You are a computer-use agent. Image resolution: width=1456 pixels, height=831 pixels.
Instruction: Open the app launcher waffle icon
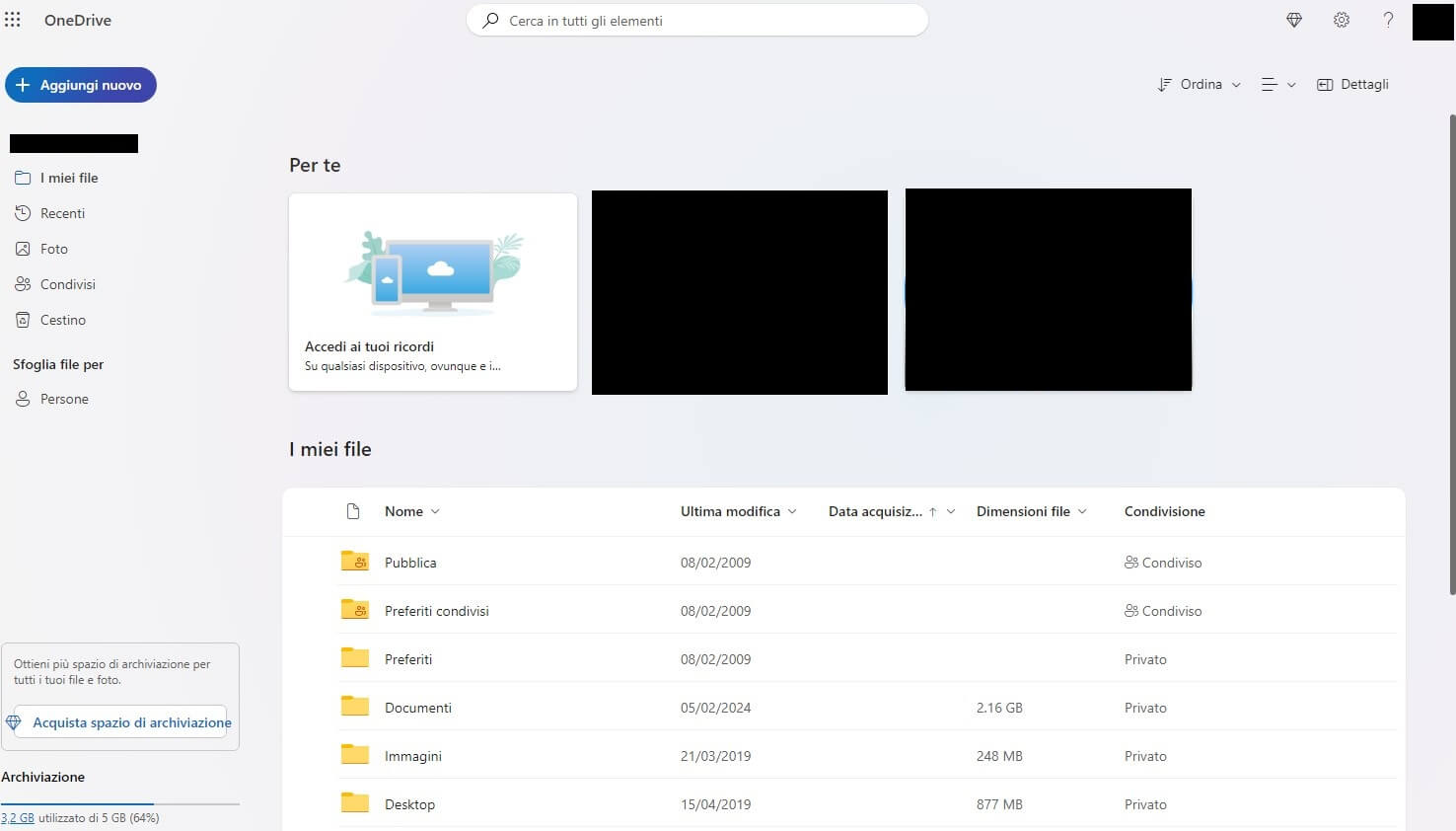[x=13, y=20]
